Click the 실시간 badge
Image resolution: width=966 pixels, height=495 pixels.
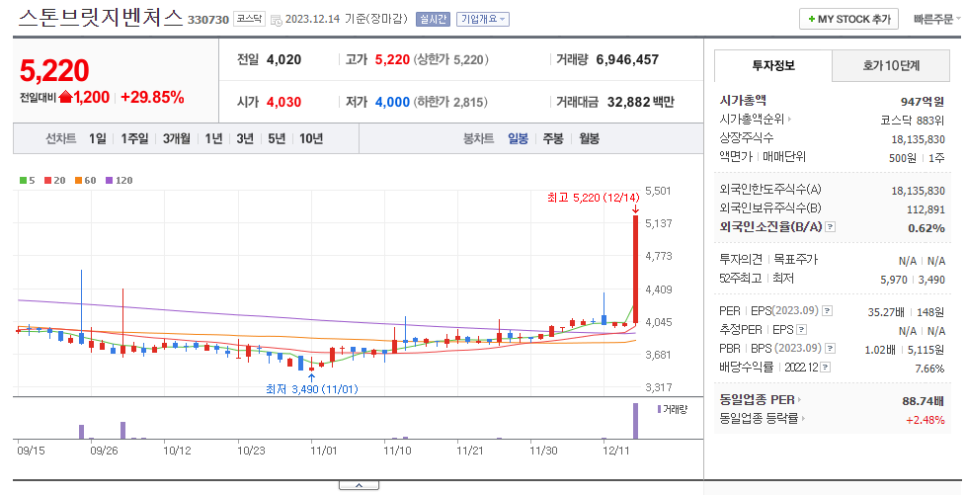[x=433, y=19]
